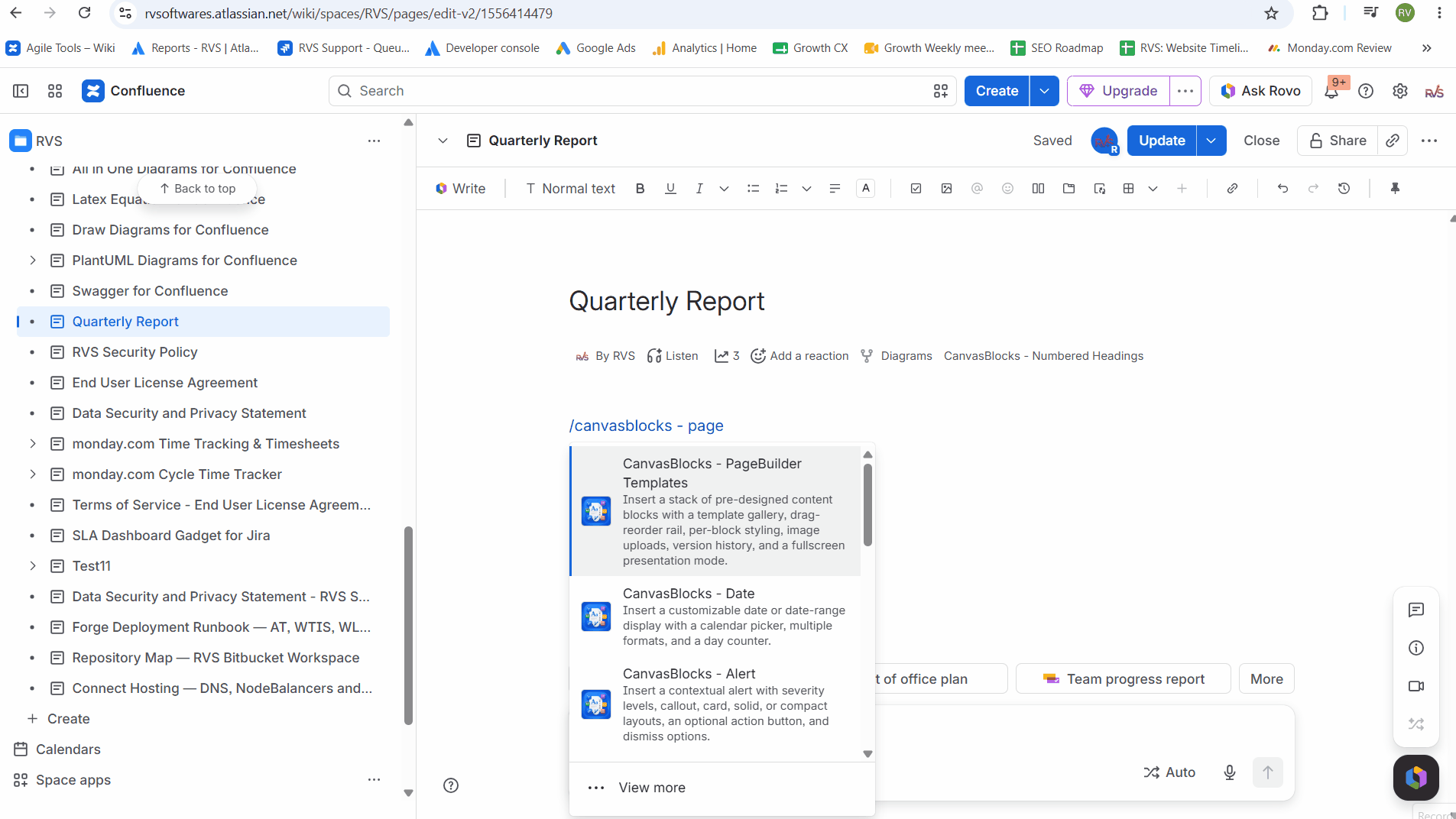Viewport: 1456px width, 819px height.
Task: Open the Share dialog
Action: click(1338, 141)
